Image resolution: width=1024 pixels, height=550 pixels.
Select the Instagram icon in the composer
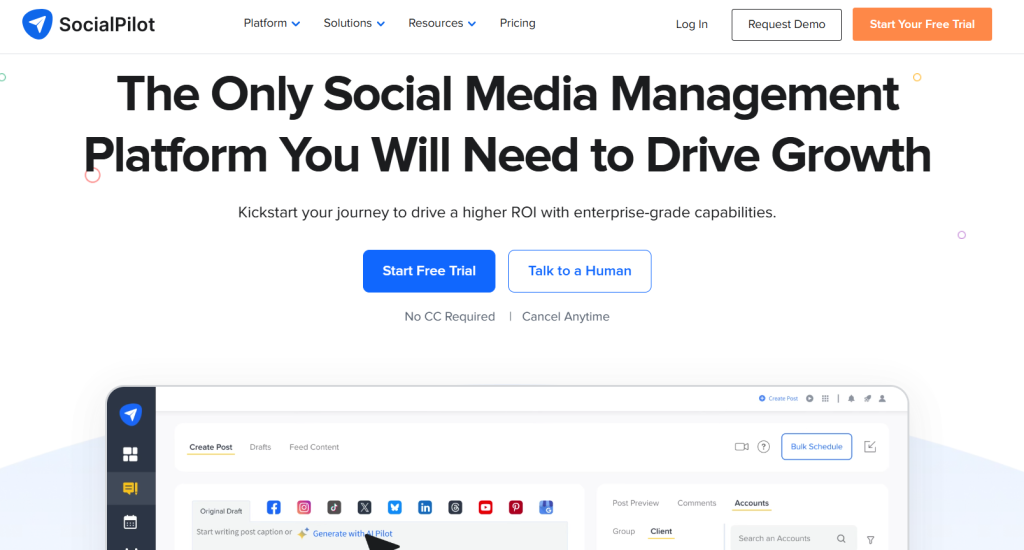click(304, 508)
